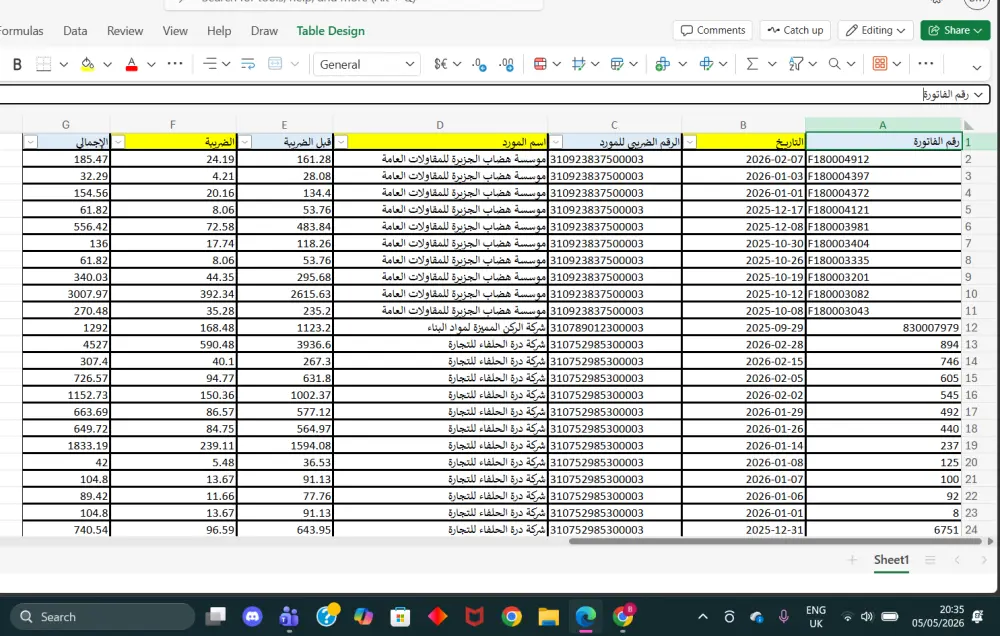Screen dimensions: 1000x636
Task: Select cell with invoice F180004912
Action: click(x=883, y=159)
